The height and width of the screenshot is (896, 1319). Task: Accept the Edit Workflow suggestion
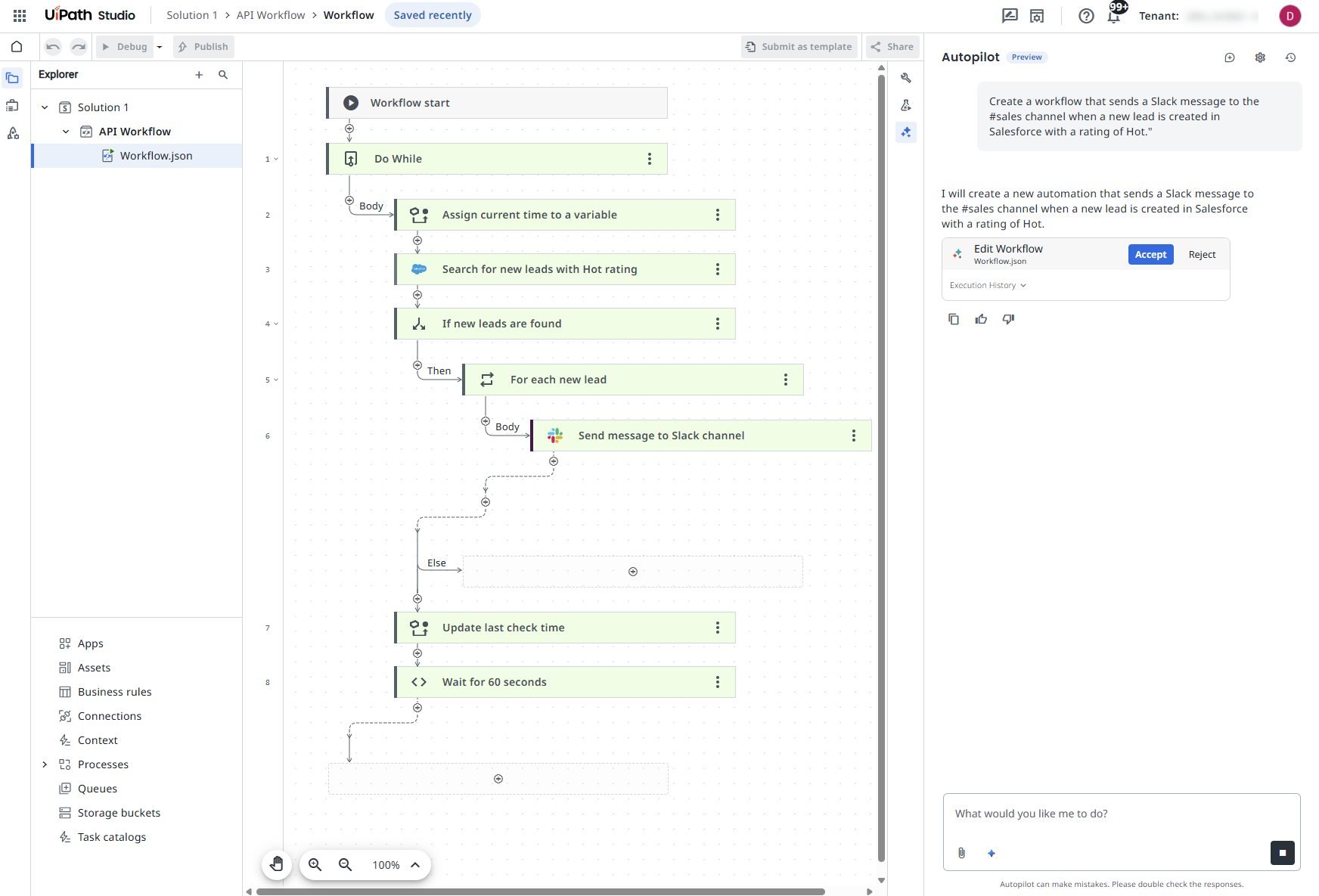pyautogui.click(x=1150, y=255)
